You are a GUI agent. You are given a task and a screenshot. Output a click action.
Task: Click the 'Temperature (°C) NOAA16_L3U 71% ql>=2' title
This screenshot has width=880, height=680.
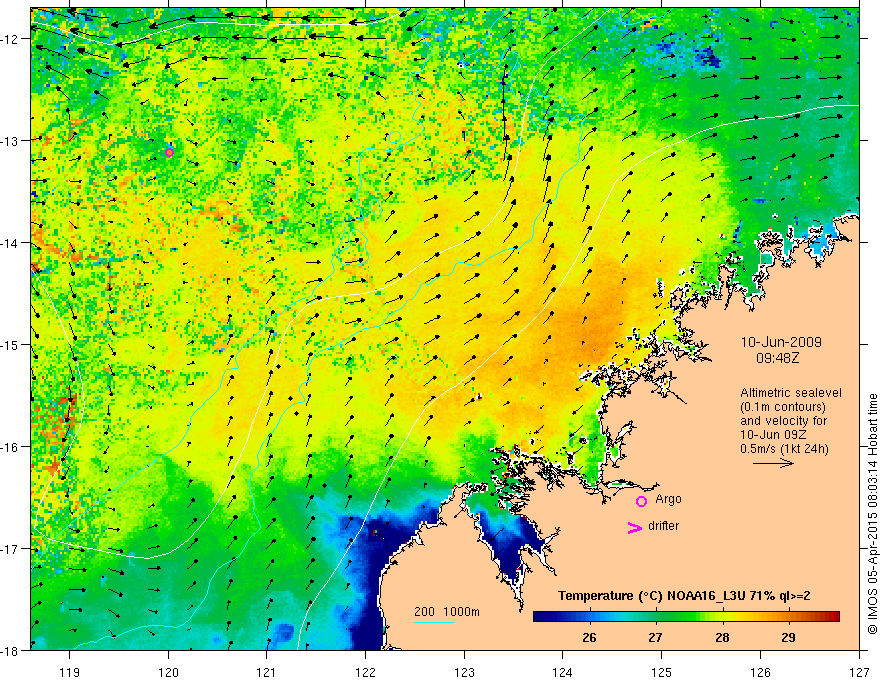684,596
